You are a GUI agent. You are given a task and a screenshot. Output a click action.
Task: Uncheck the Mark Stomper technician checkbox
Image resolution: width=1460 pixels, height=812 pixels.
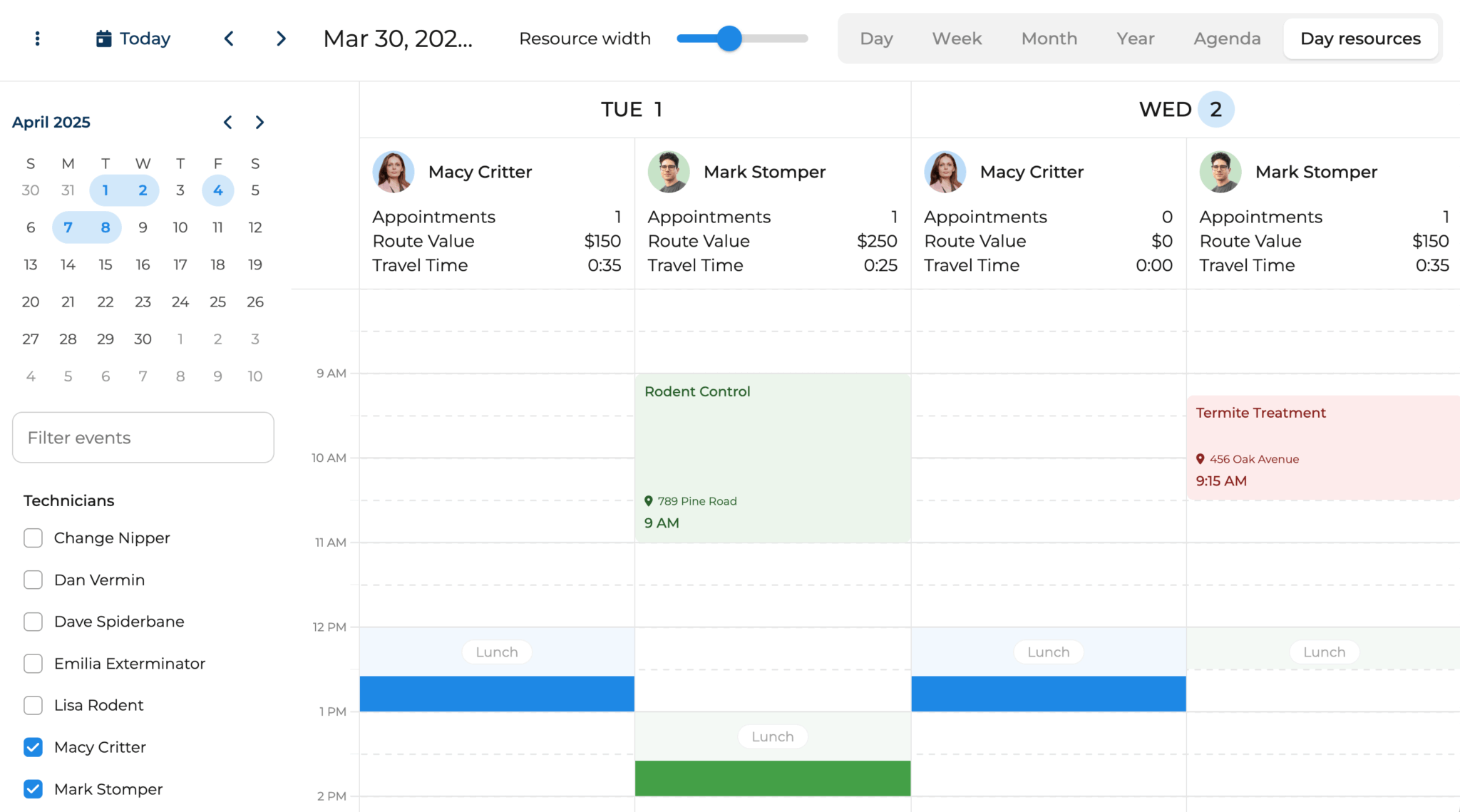pyautogui.click(x=33, y=789)
